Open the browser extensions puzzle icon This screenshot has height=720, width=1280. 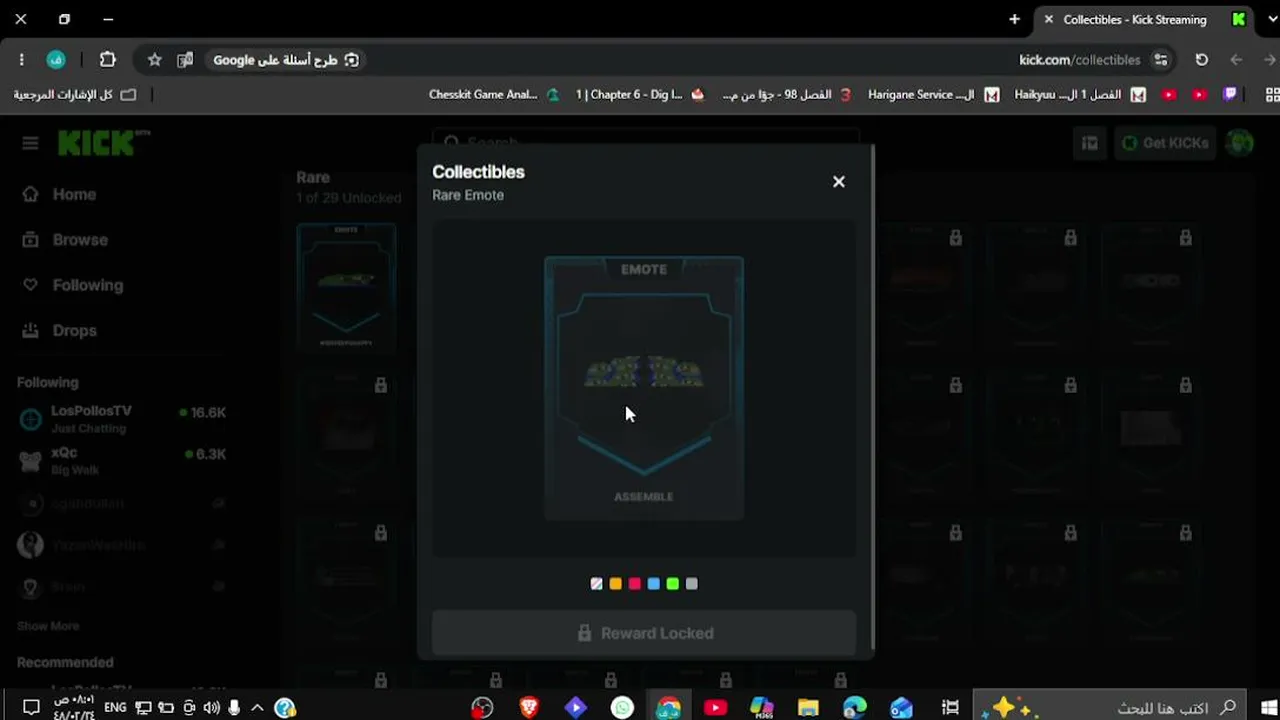point(108,60)
